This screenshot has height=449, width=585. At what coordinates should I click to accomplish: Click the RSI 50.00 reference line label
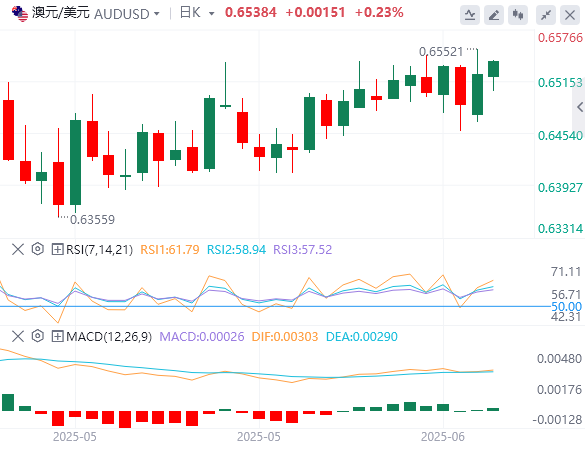coord(566,307)
